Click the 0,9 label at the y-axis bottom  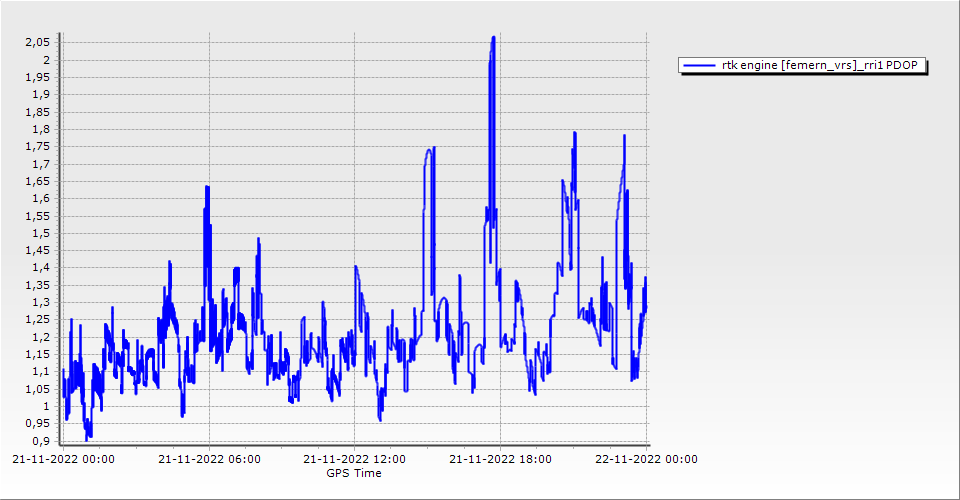[41, 441]
